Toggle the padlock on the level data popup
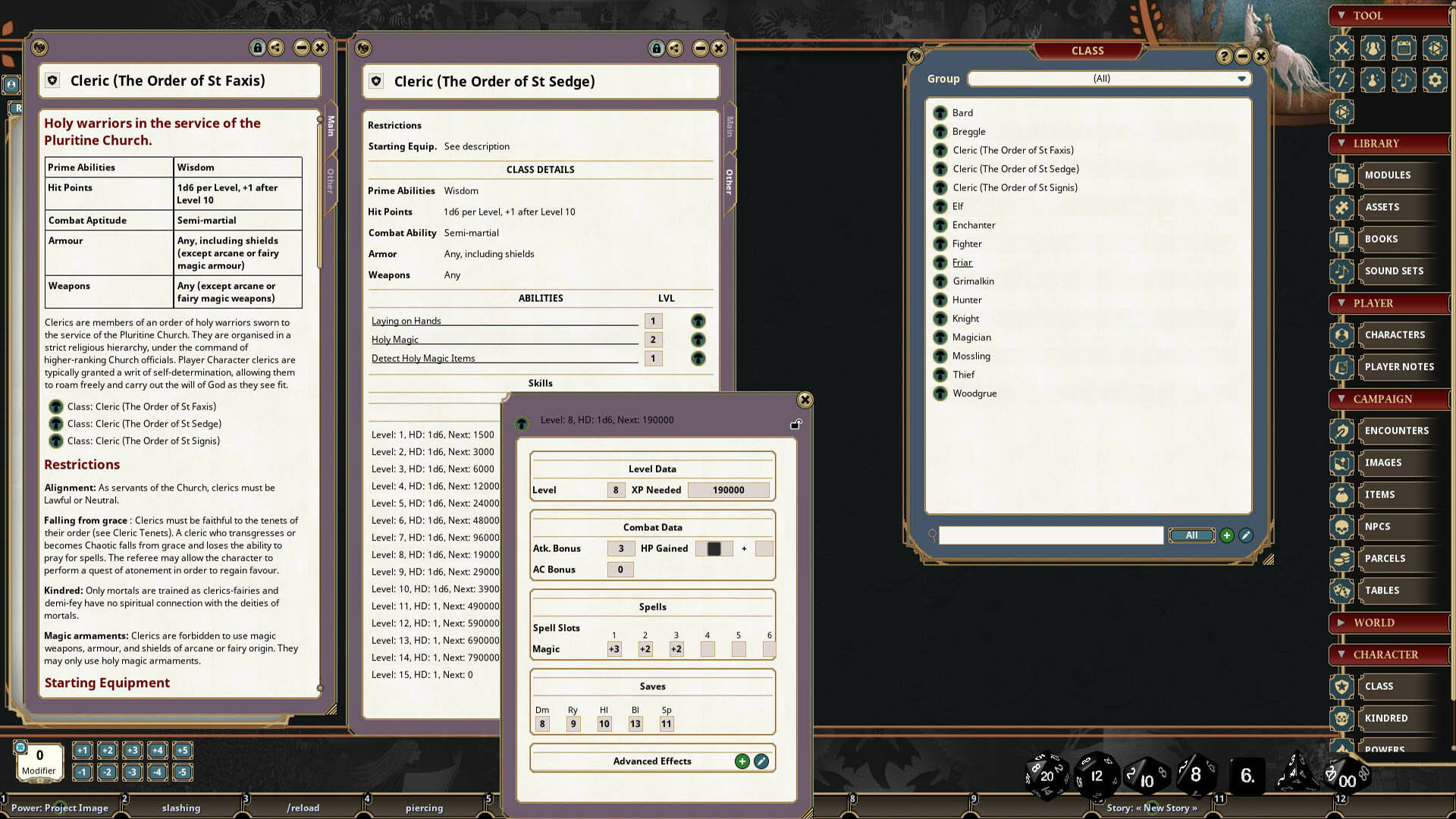Viewport: 1456px width, 819px height. 795,424
